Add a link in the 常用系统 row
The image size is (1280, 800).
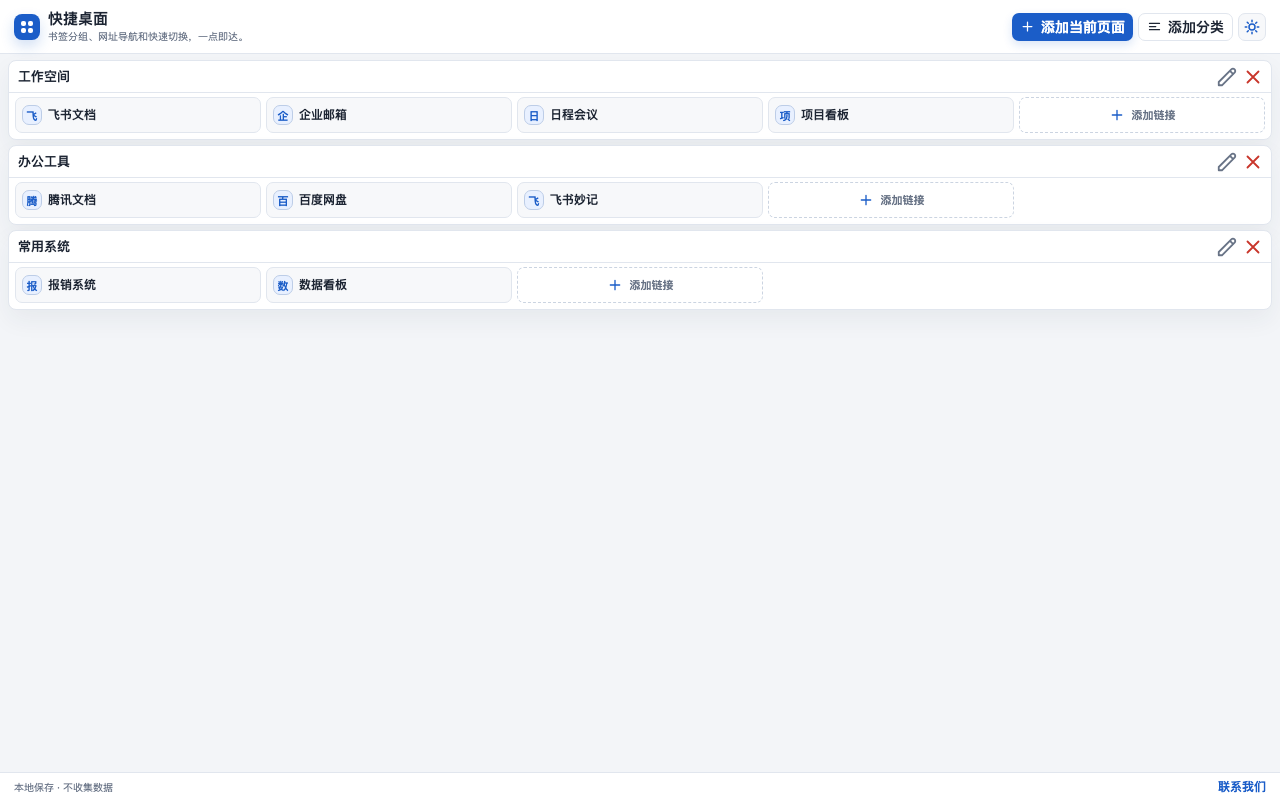click(x=640, y=285)
